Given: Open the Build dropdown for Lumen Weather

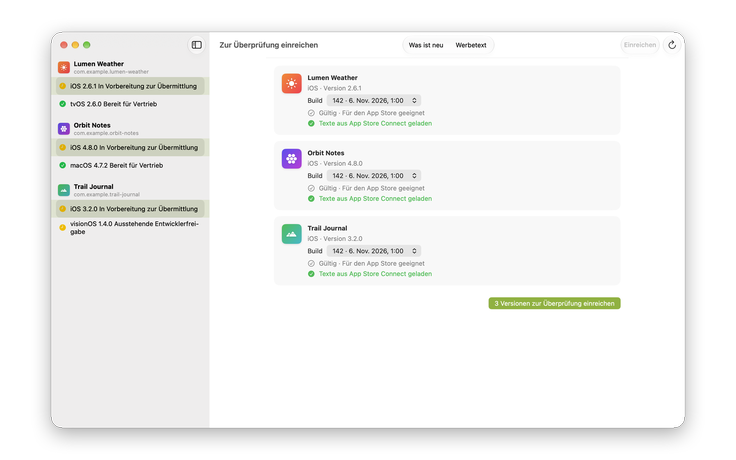Looking at the screenshot, I should [374, 100].
